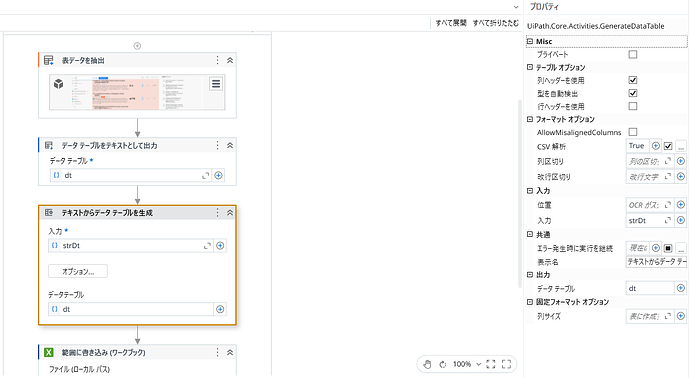Expand the editor for the dt data table field
The height and width of the screenshot is (378, 690).
coord(206,175)
